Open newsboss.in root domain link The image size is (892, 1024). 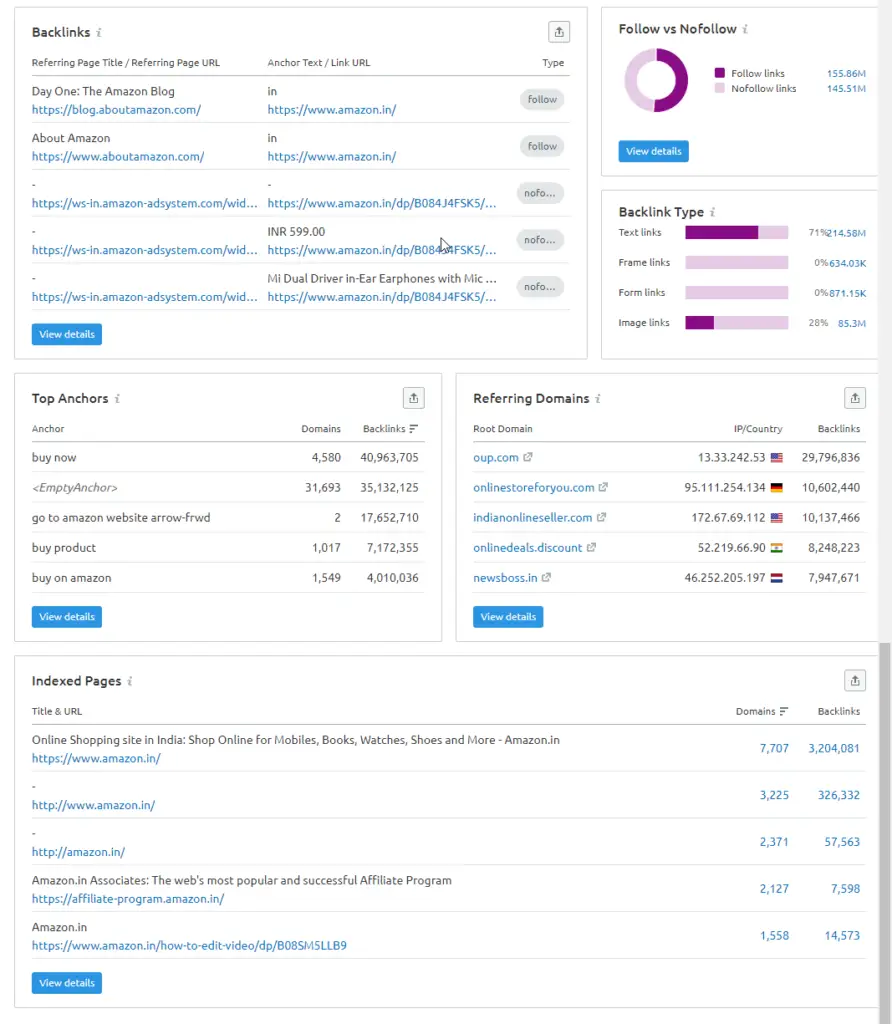click(x=505, y=577)
